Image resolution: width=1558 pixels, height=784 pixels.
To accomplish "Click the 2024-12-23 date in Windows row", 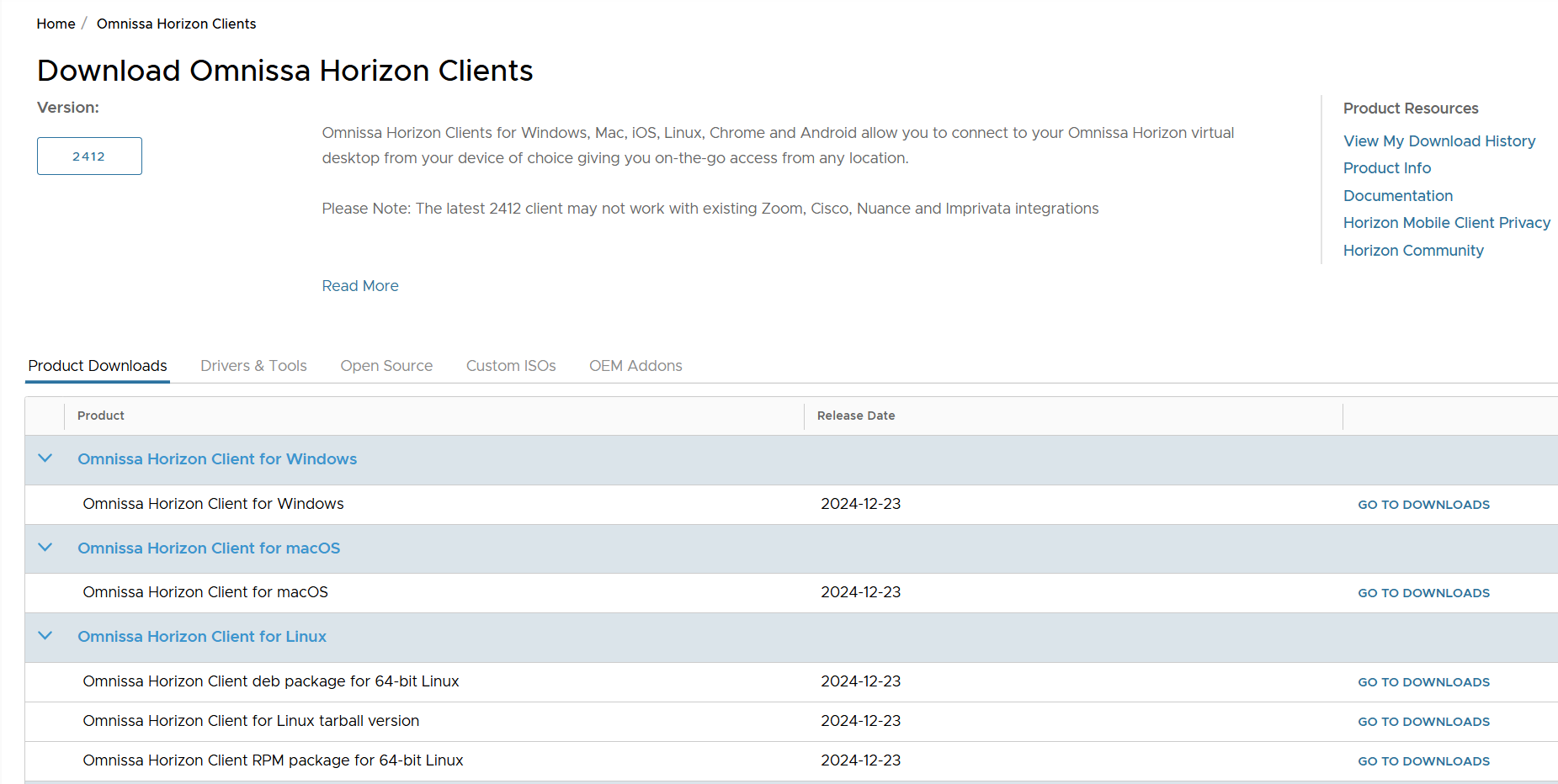I will pyautogui.click(x=860, y=504).
